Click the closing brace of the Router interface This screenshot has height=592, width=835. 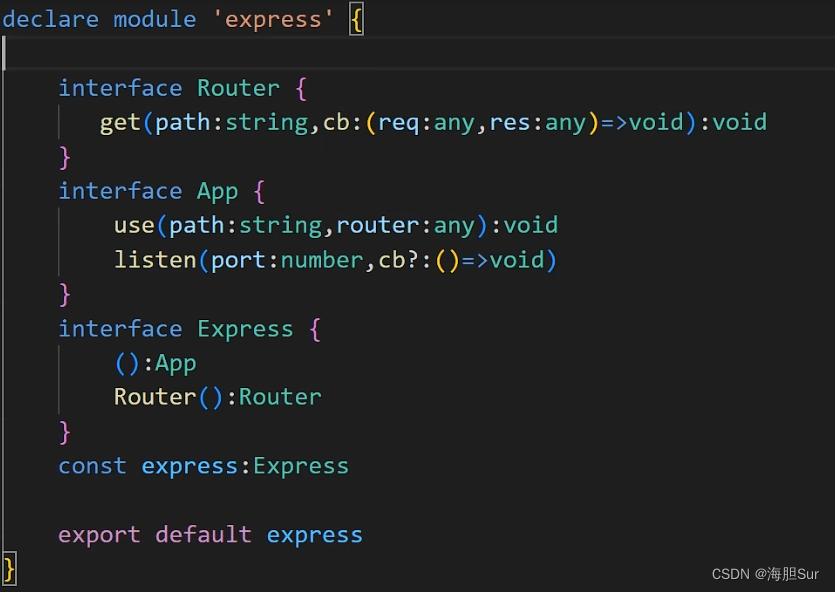pyautogui.click(x=65, y=157)
